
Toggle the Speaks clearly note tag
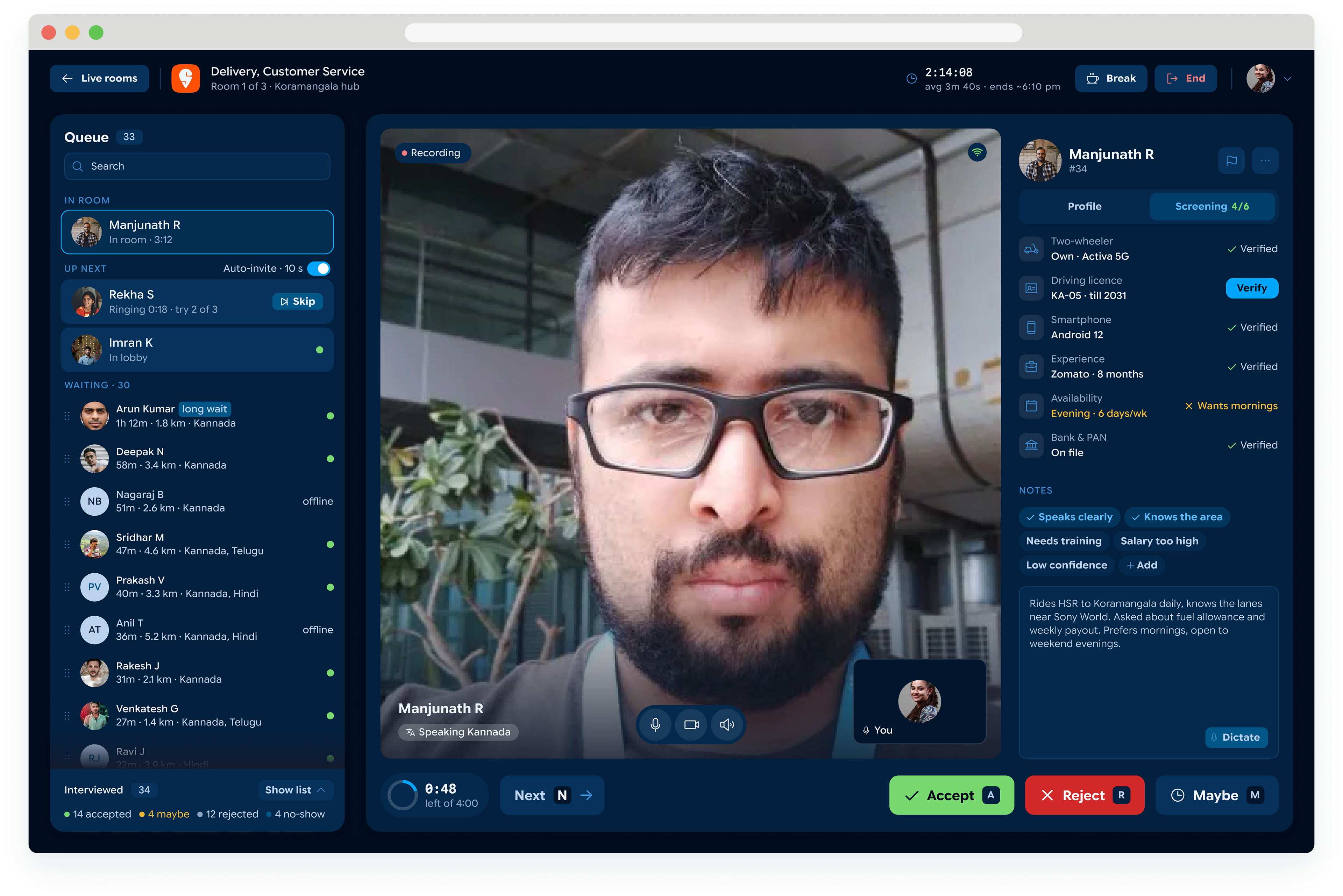(1068, 517)
